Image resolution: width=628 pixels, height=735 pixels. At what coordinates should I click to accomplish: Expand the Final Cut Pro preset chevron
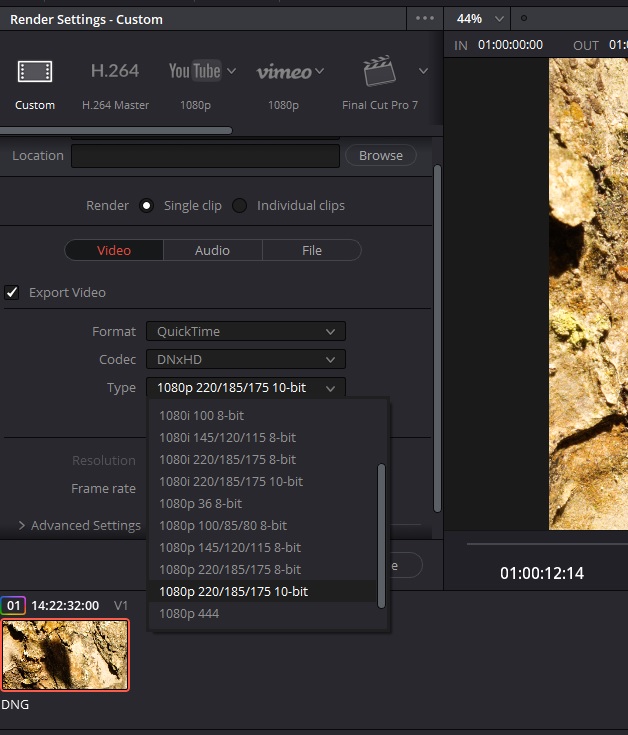point(423,71)
